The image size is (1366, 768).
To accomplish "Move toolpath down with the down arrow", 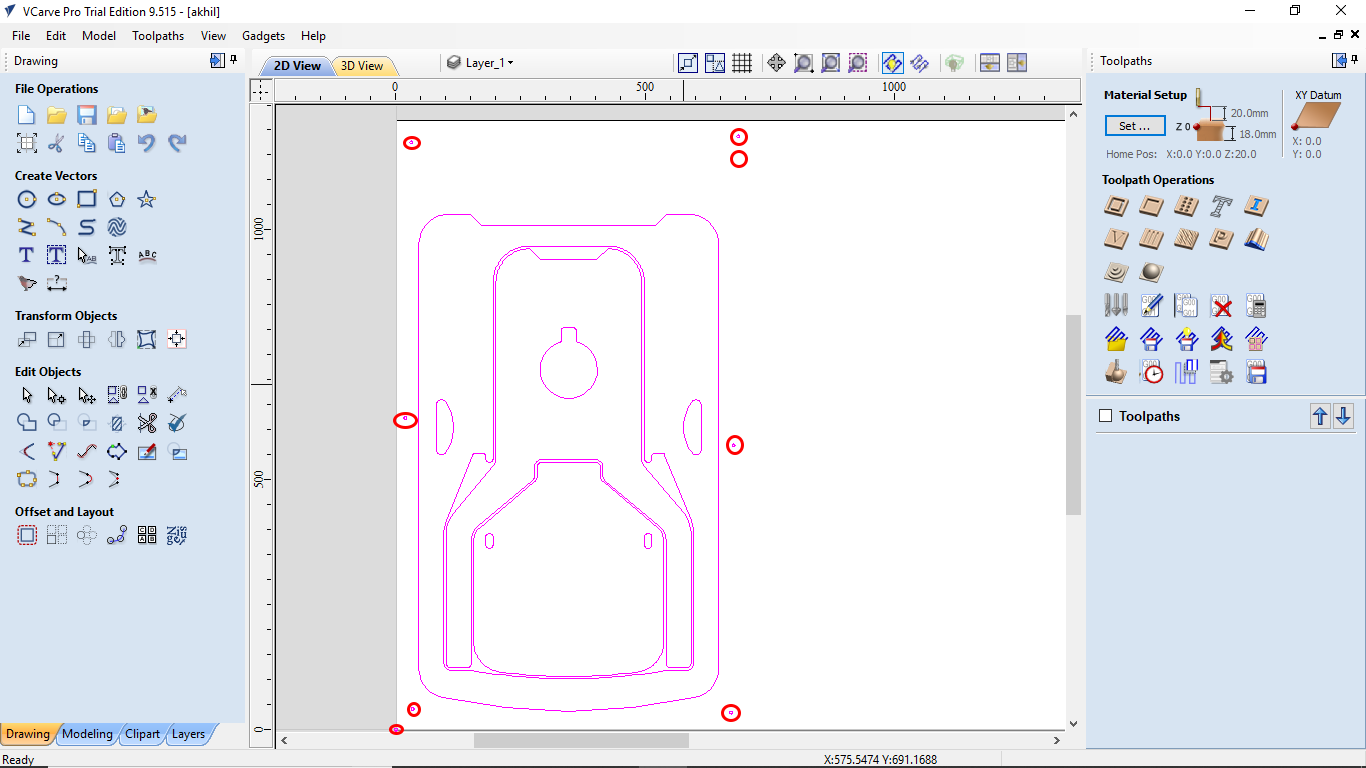I will [x=1343, y=416].
